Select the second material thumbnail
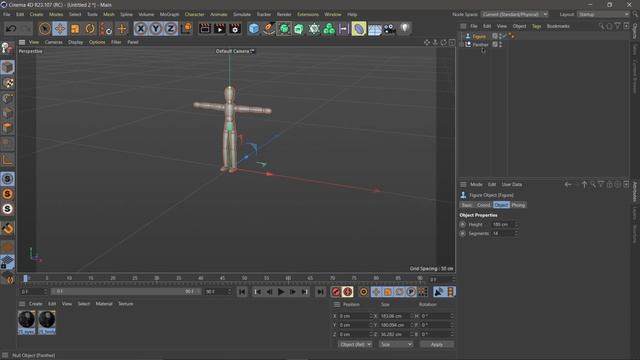This screenshot has width=640, height=360. tap(47, 322)
